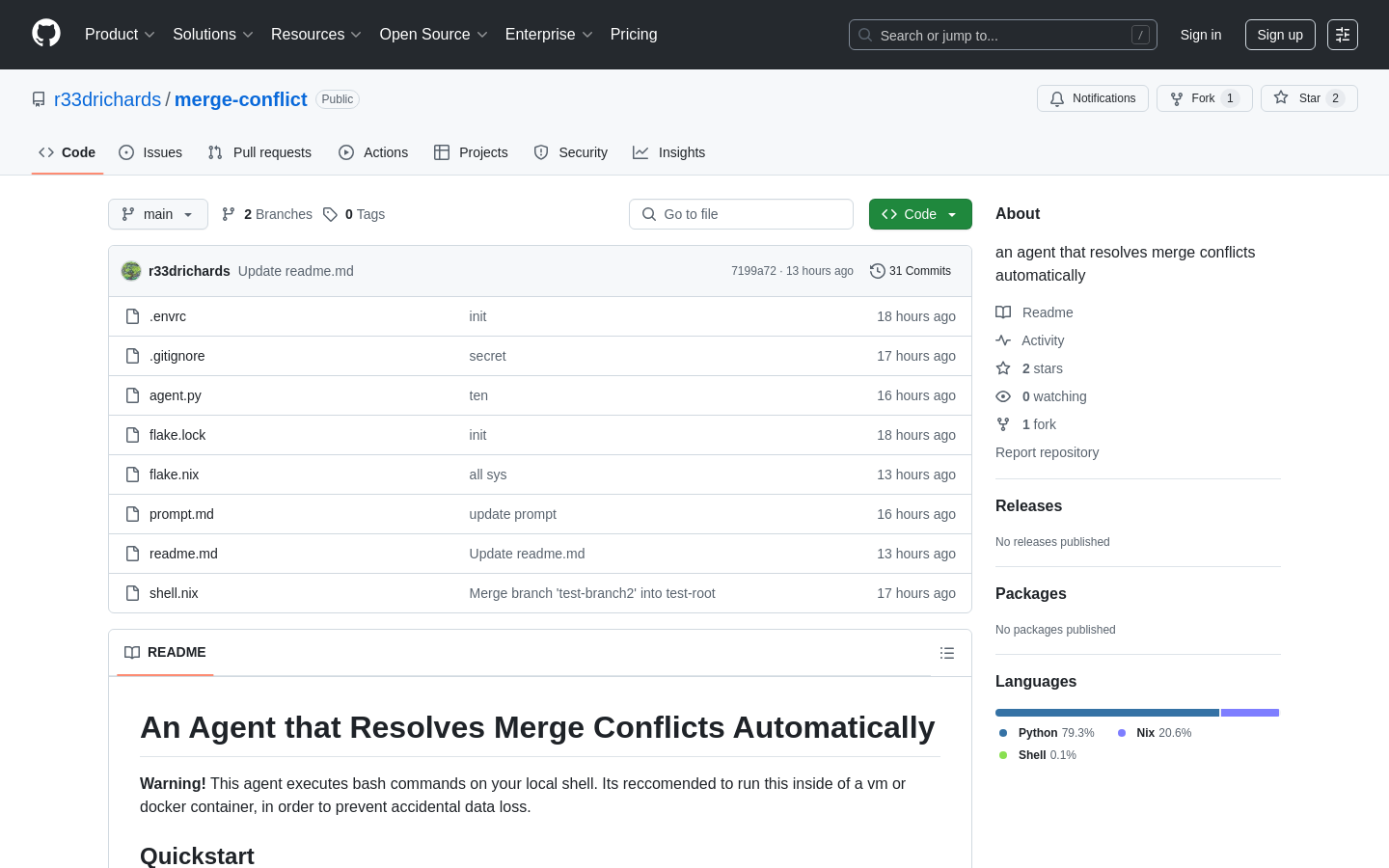
Task: Open the shell.nix file
Action: pos(174,593)
